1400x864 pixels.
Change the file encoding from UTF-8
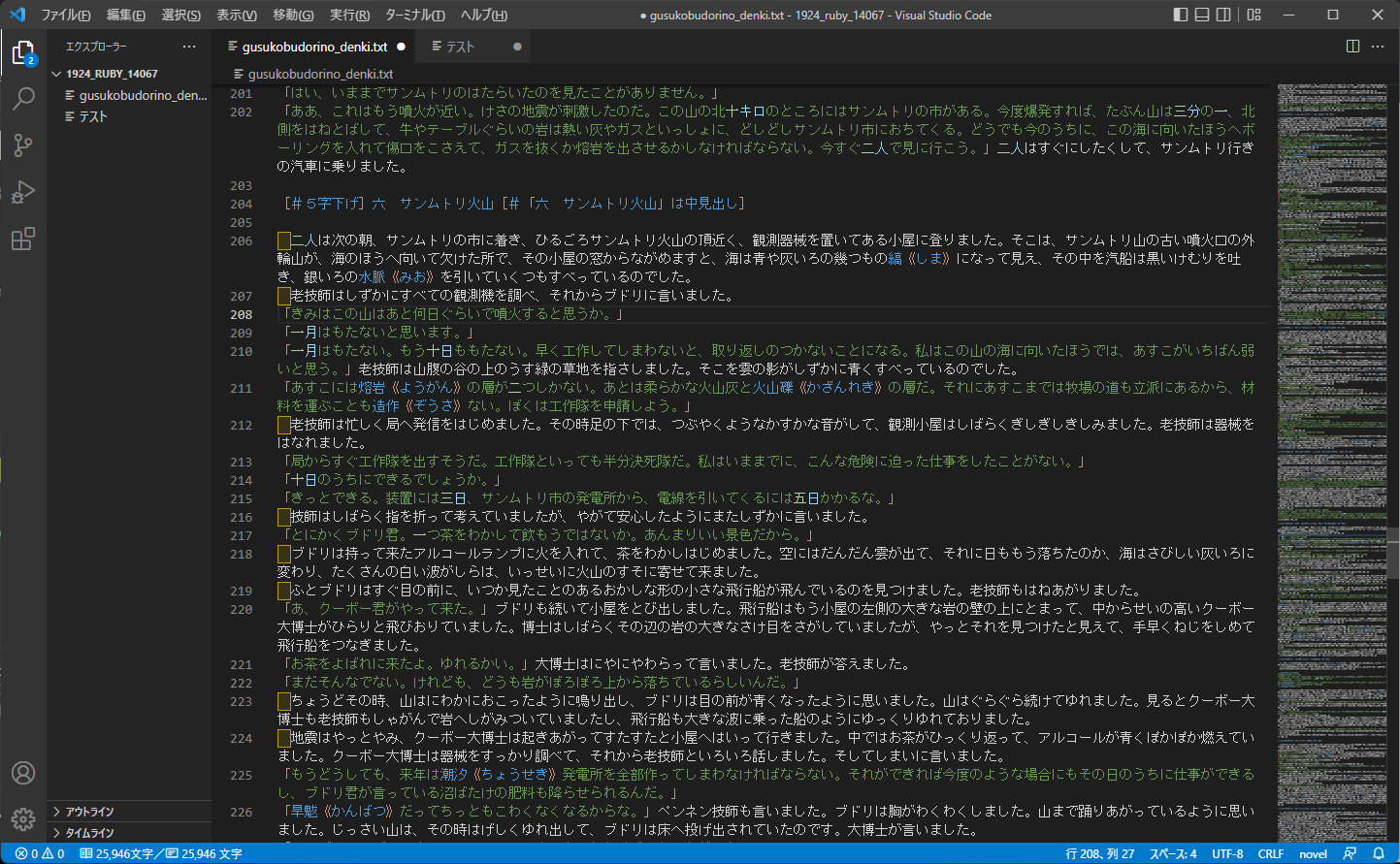[x=1227, y=854]
